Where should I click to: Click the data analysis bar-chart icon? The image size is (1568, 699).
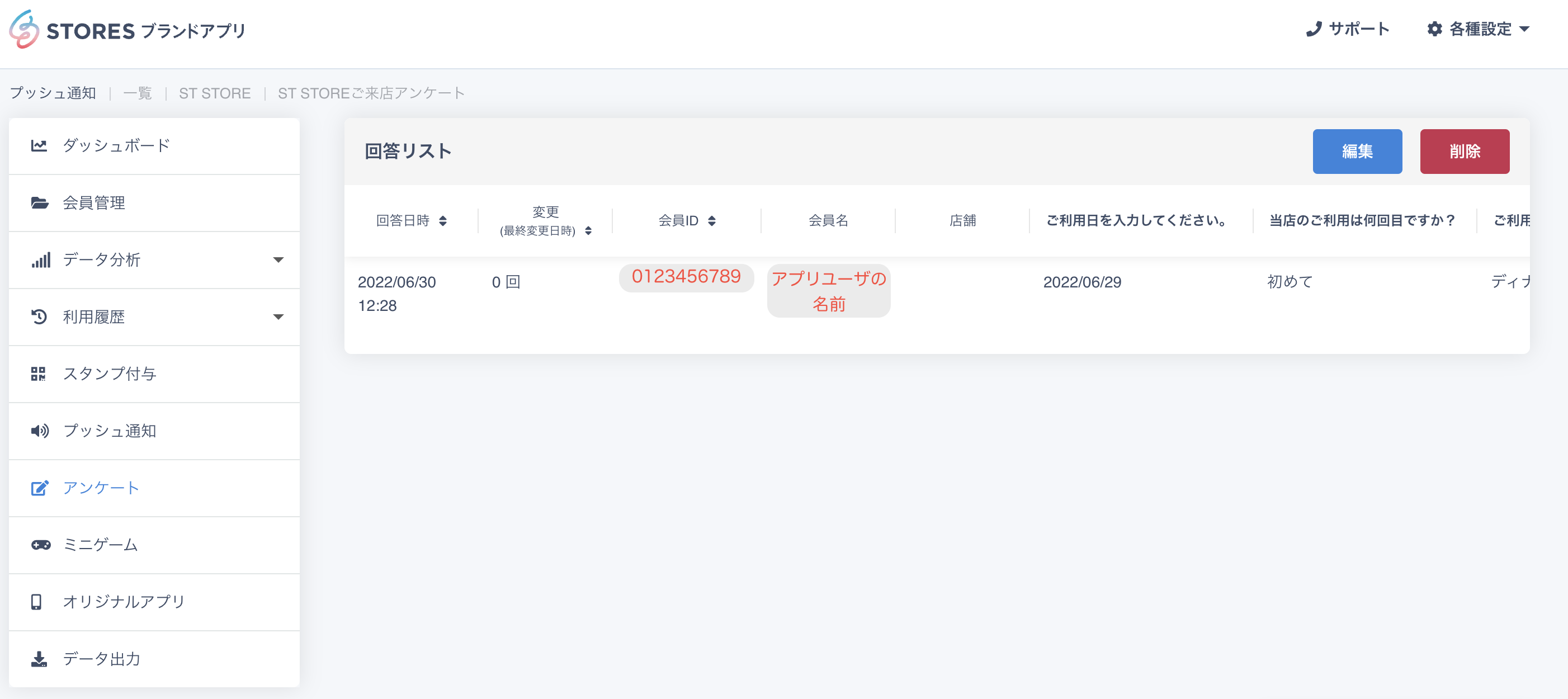pyautogui.click(x=41, y=260)
